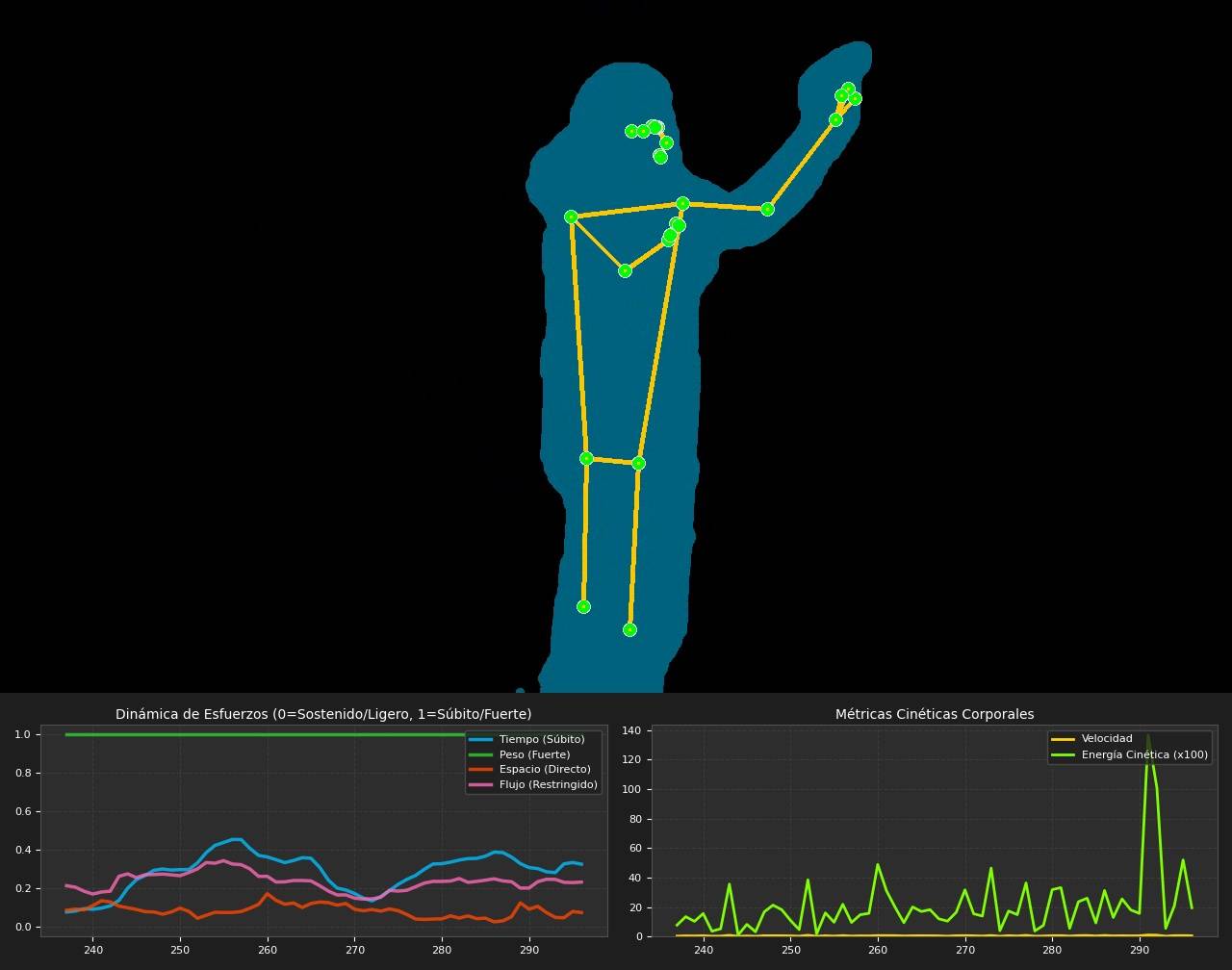Click the lime Energía Cinética legend line sample
This screenshot has width=1232, height=970.
tap(1063, 754)
